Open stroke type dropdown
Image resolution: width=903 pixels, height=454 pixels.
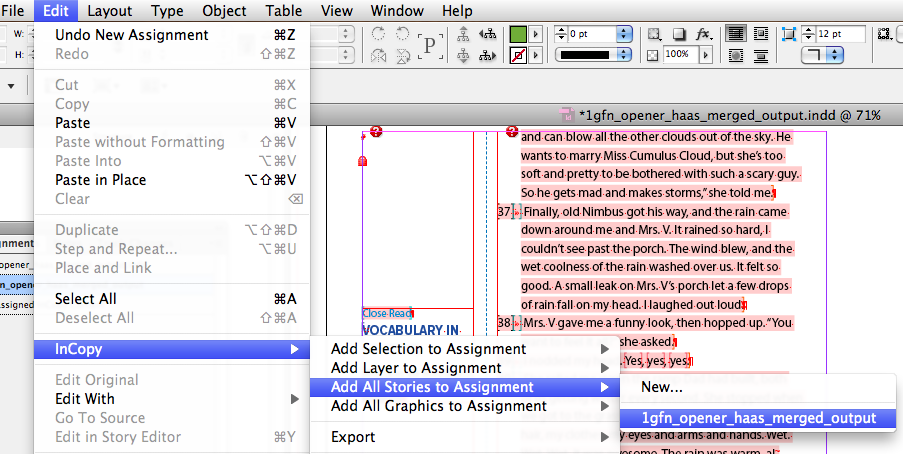coord(624,55)
